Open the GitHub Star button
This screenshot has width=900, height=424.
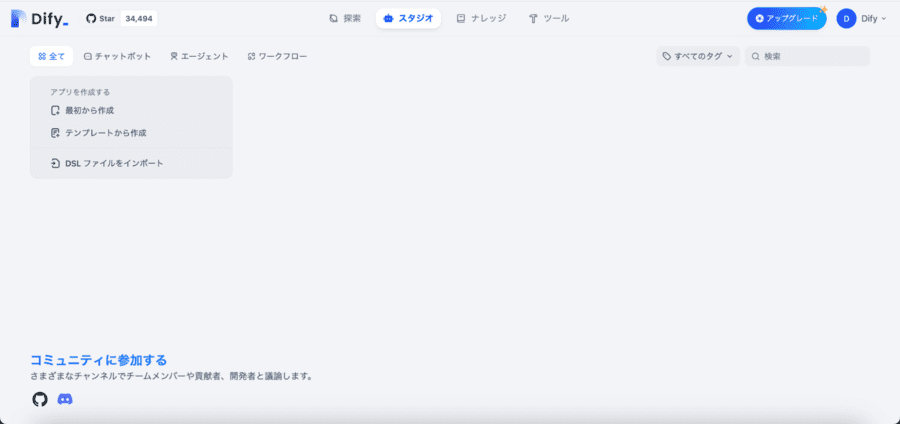[x=100, y=18]
